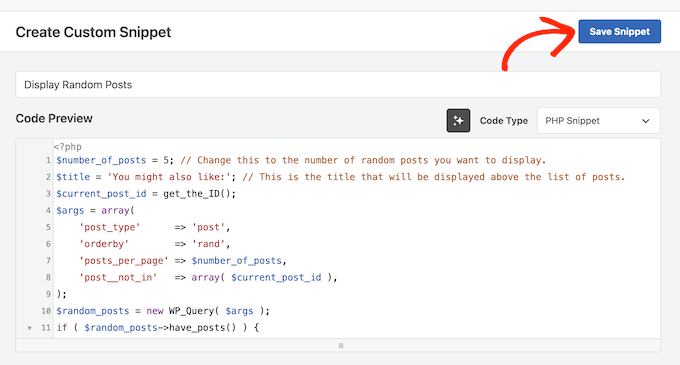Click the Display Random Posts title field

338,85
